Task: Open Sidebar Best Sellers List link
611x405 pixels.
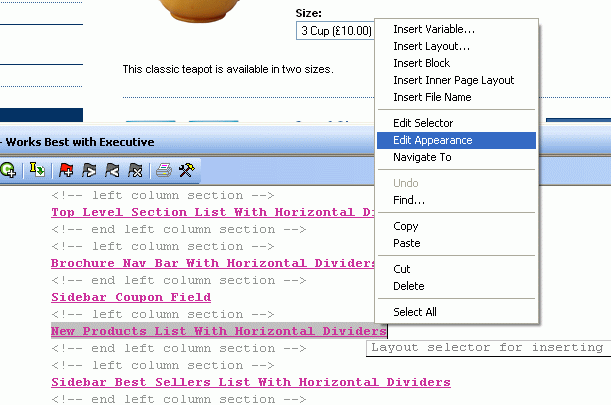Action: coord(250,382)
